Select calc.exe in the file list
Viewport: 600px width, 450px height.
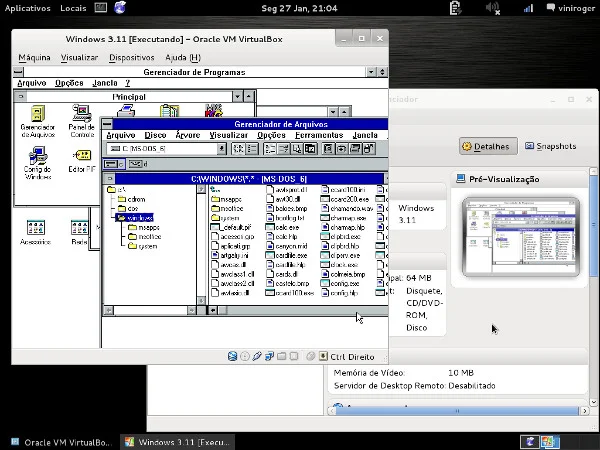pos(282,227)
